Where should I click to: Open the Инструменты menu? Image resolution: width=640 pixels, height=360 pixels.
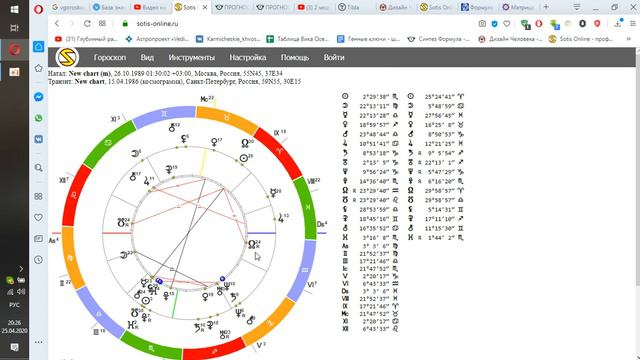pyautogui.click(x=191, y=58)
